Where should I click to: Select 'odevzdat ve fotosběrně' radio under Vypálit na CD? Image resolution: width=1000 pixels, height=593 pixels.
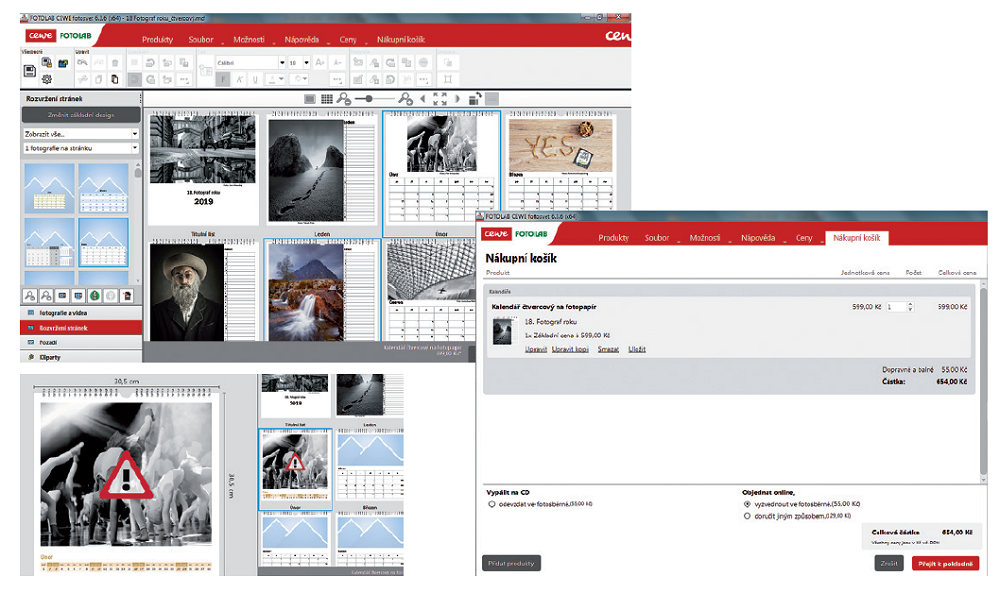click(x=492, y=504)
